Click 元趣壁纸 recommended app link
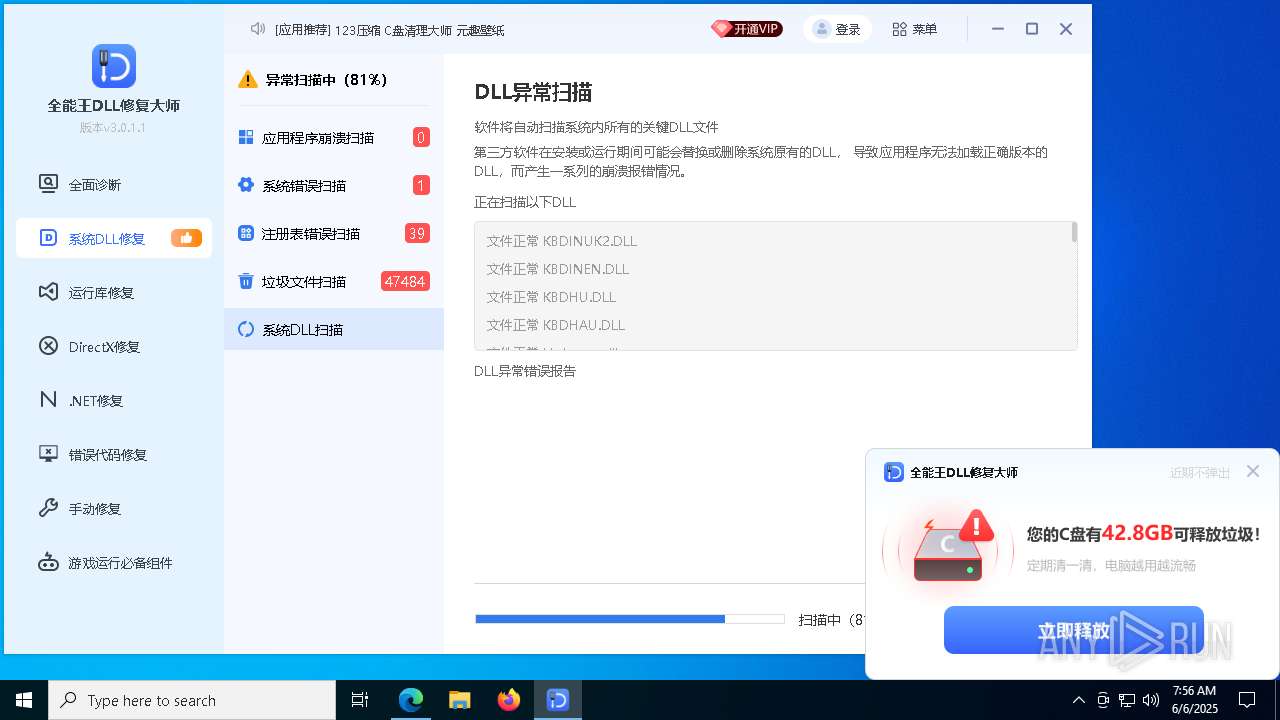The width and height of the screenshot is (1280, 720). point(480,30)
